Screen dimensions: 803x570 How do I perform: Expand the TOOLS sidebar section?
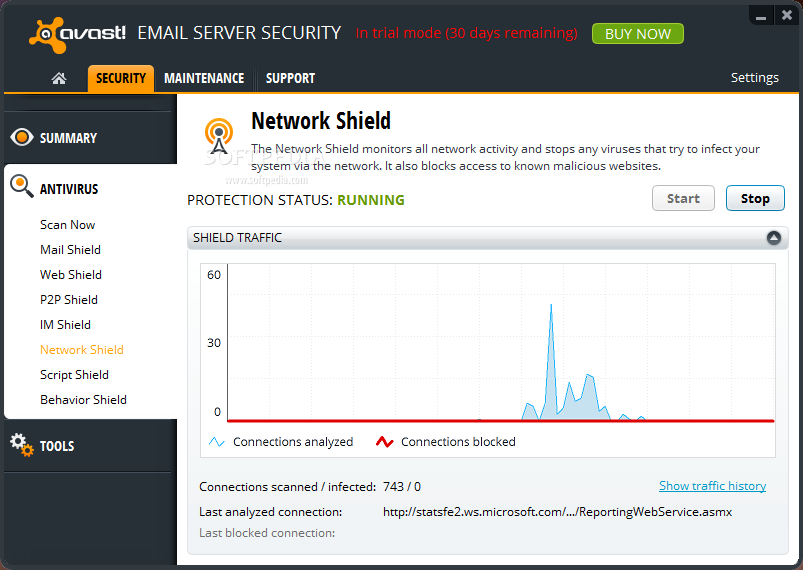pos(57,446)
